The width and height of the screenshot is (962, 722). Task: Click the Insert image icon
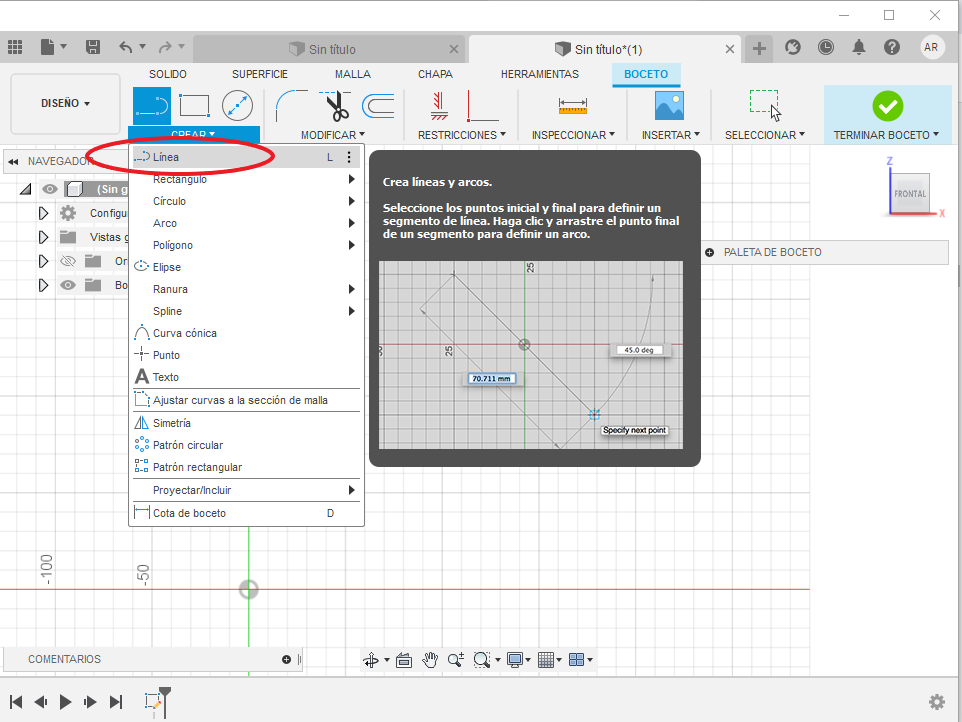point(669,106)
